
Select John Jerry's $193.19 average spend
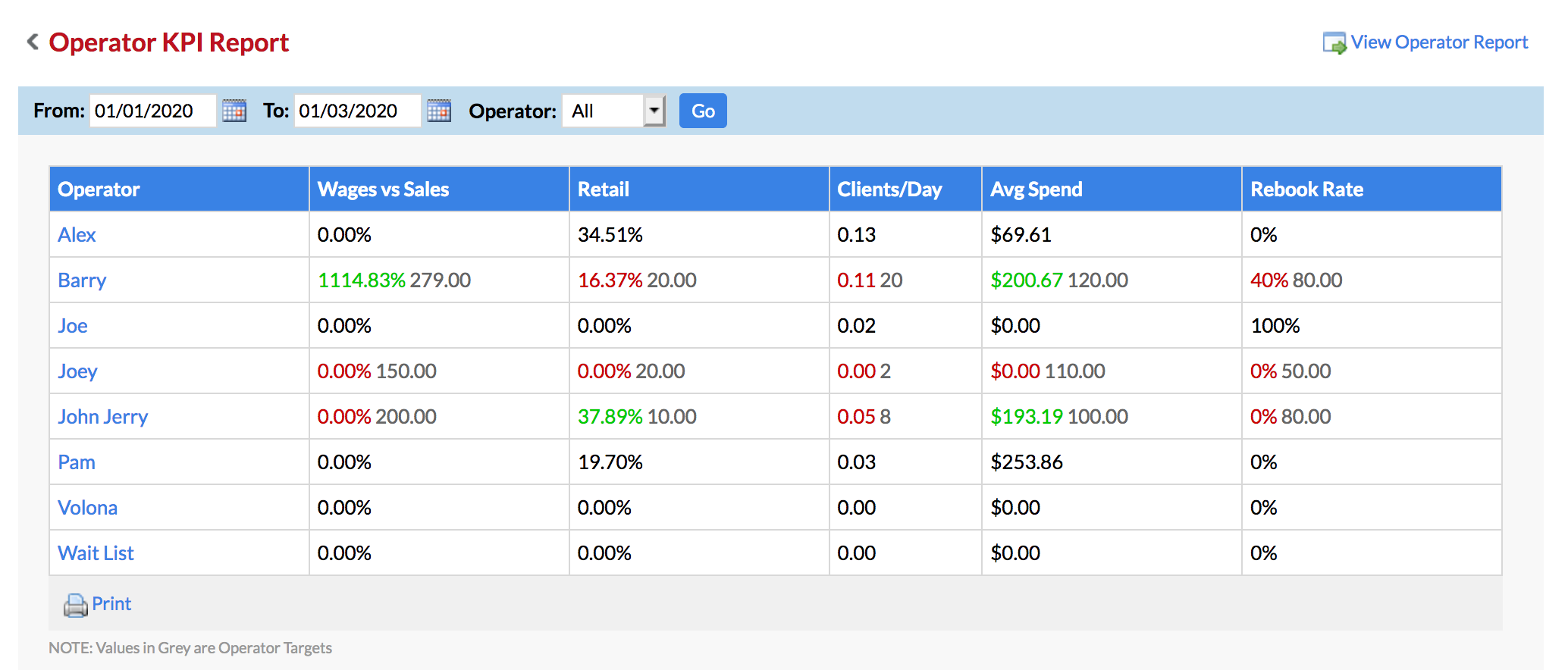click(1027, 417)
